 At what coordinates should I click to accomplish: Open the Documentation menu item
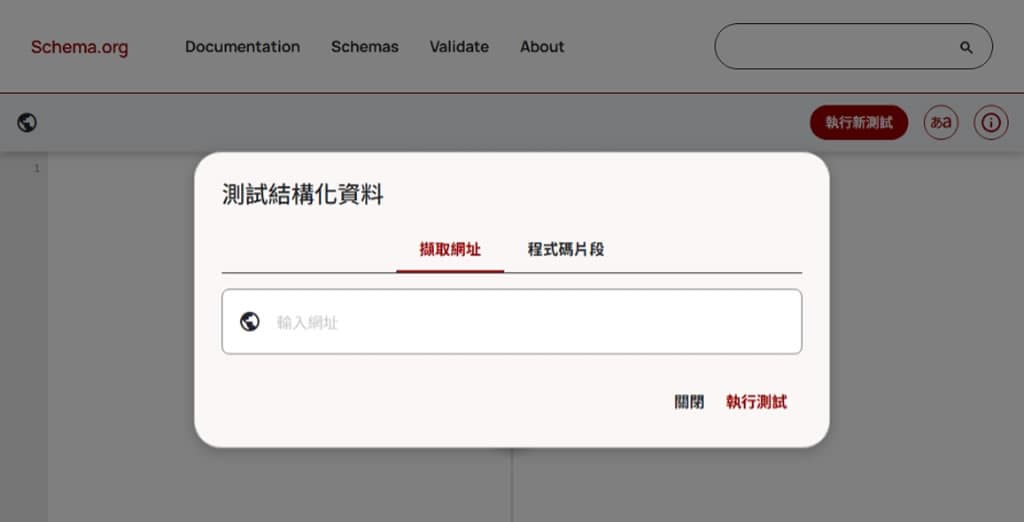(x=242, y=47)
